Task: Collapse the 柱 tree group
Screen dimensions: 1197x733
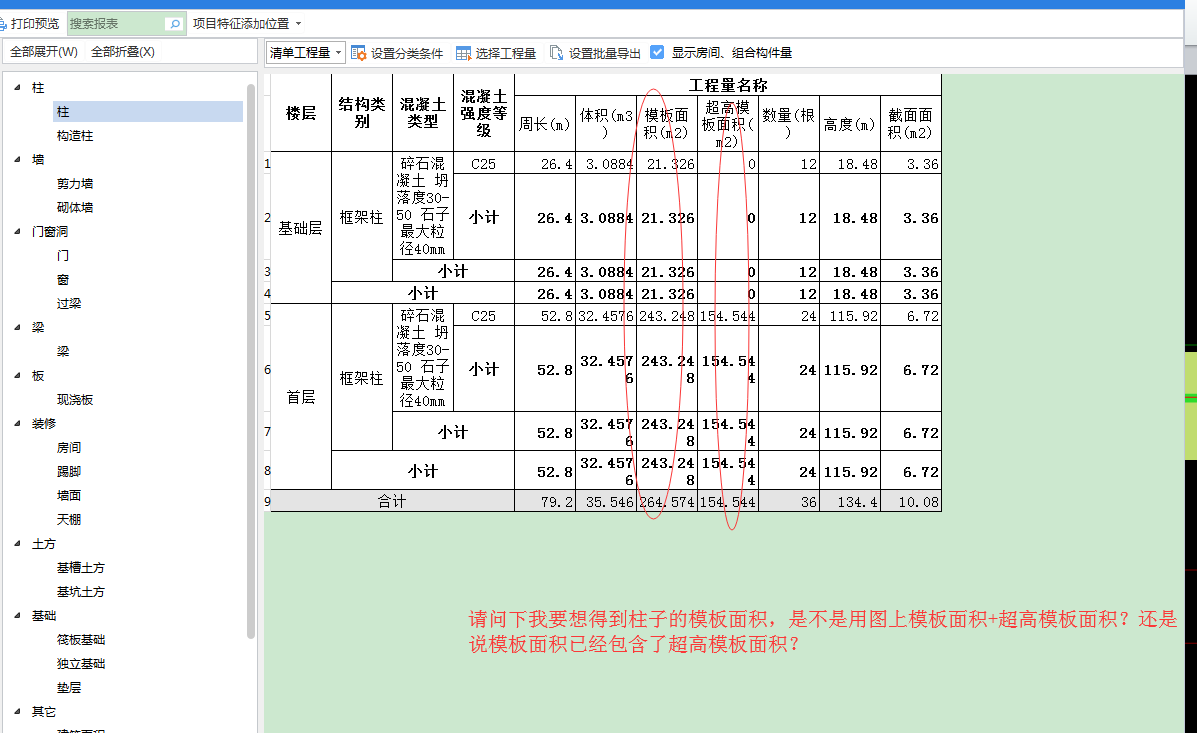Action: point(18,88)
